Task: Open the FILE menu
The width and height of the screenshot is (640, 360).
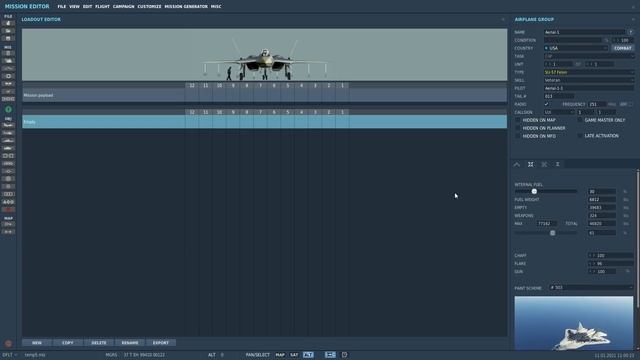Action: [62, 7]
